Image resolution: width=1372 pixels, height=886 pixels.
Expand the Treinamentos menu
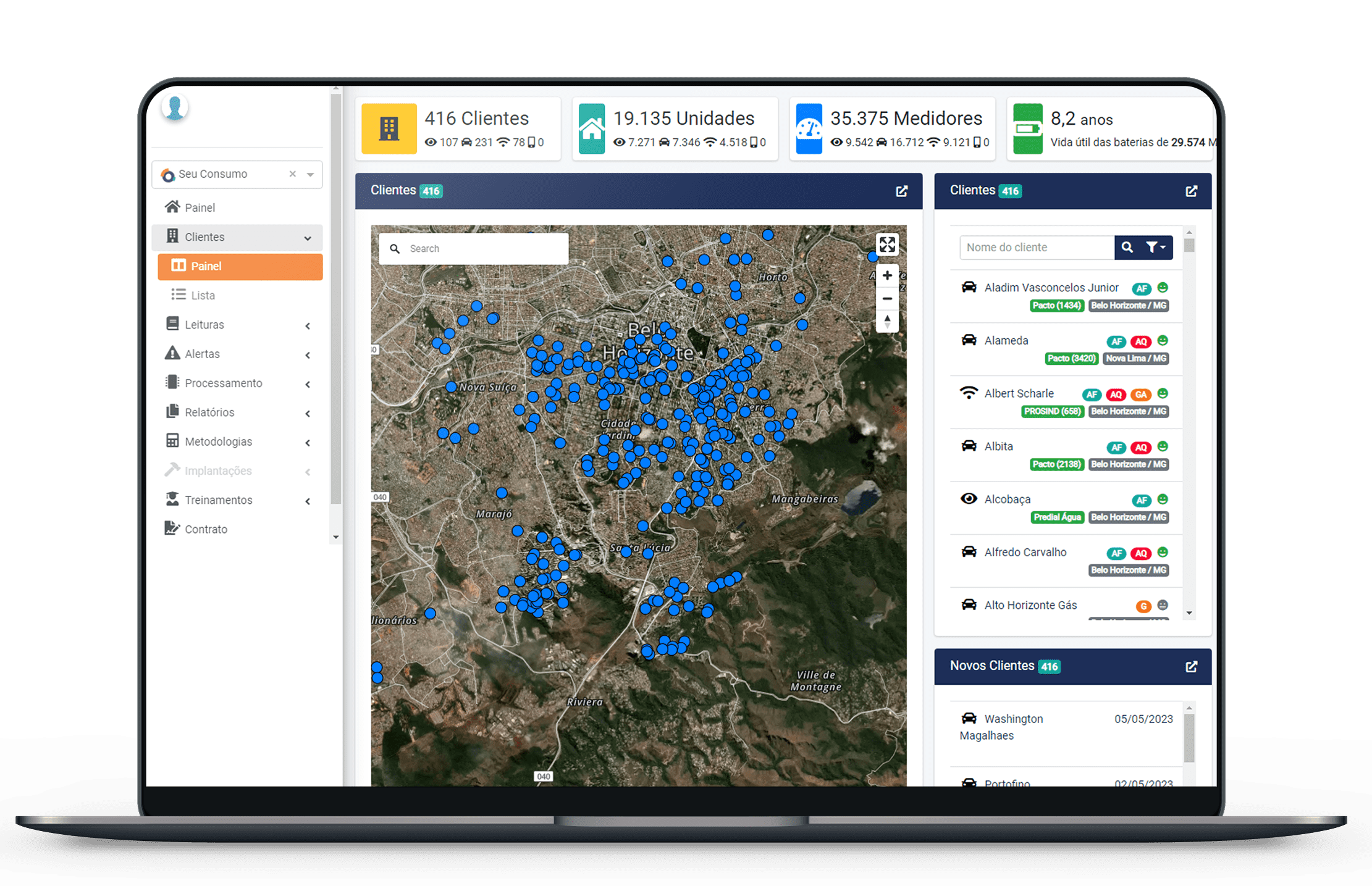pyautogui.click(x=238, y=500)
